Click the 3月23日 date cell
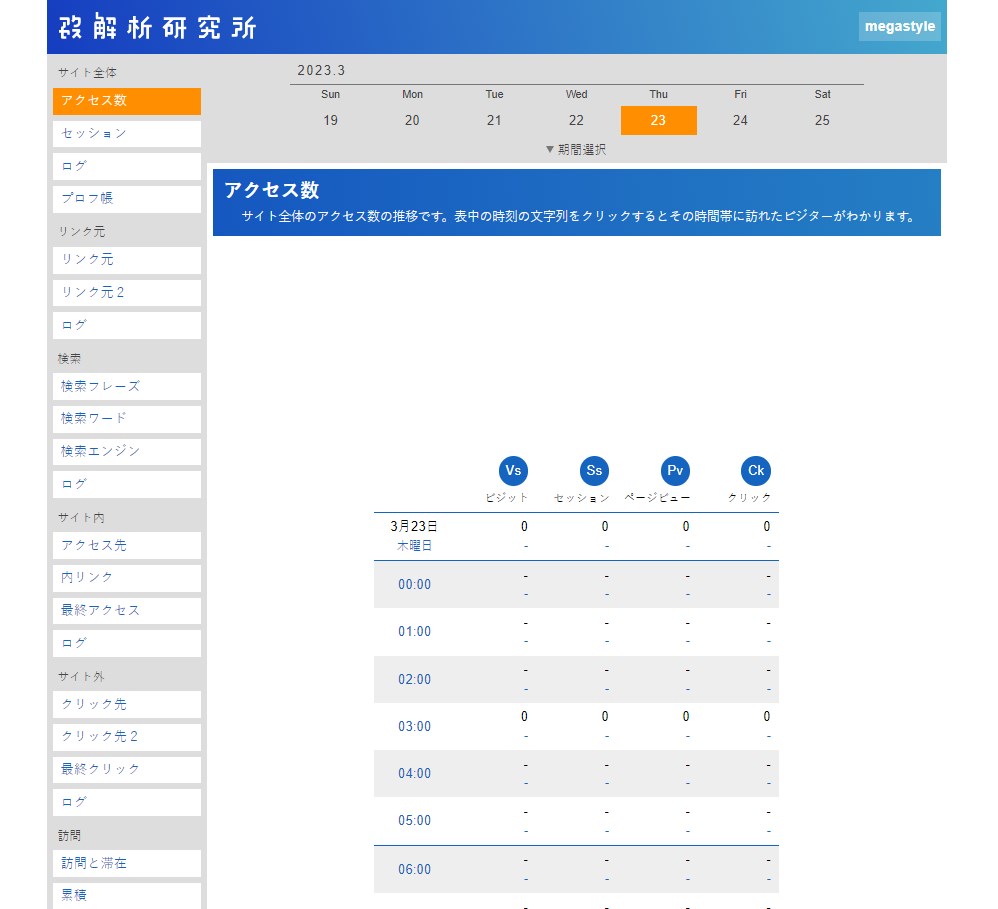 (414, 526)
